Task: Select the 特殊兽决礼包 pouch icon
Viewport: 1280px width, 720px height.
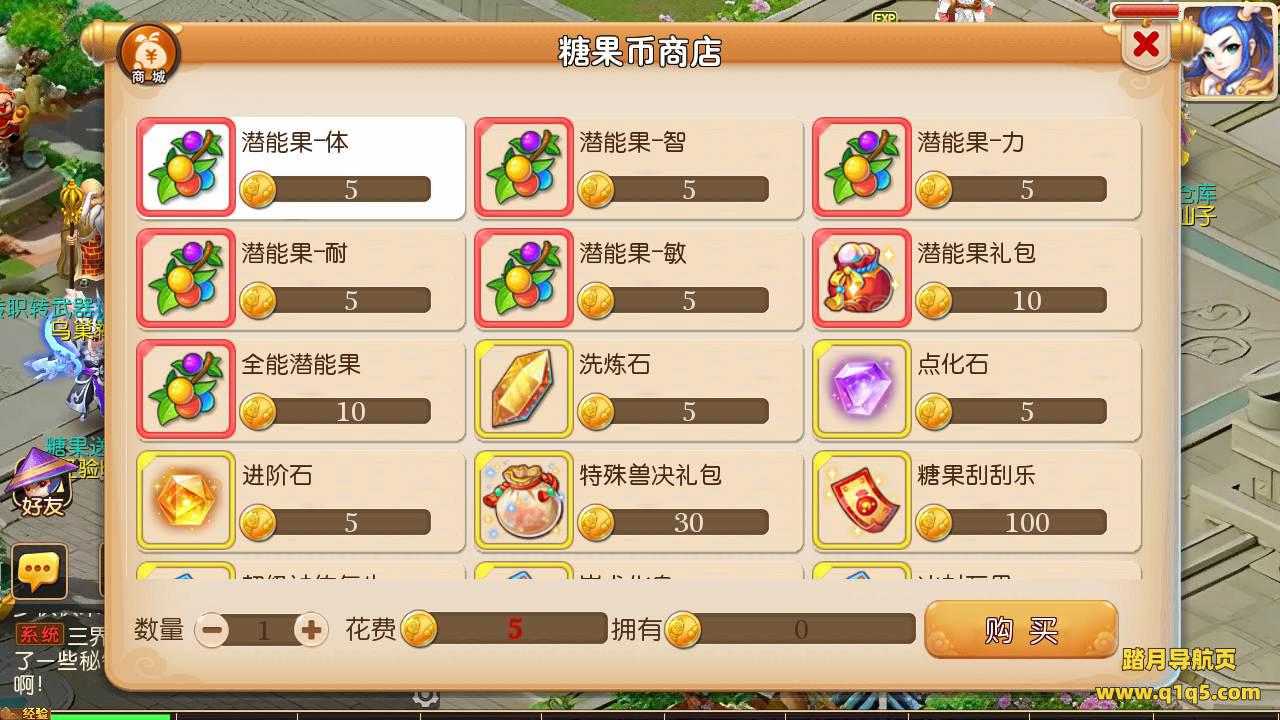Action: (x=524, y=500)
